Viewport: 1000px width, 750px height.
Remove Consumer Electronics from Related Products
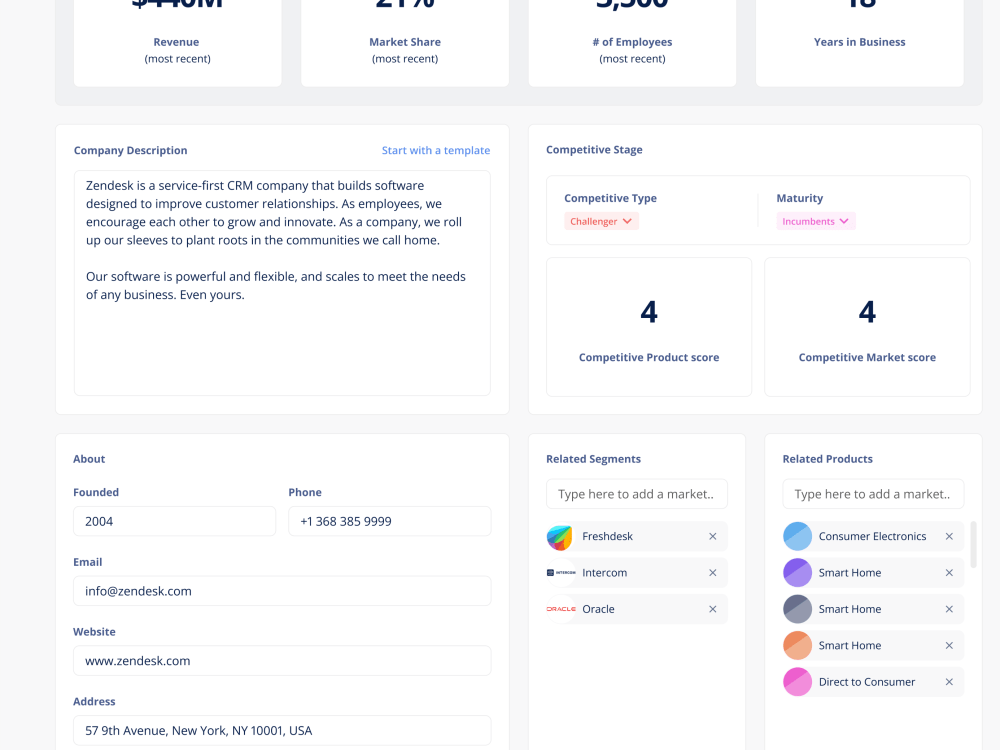(x=949, y=536)
